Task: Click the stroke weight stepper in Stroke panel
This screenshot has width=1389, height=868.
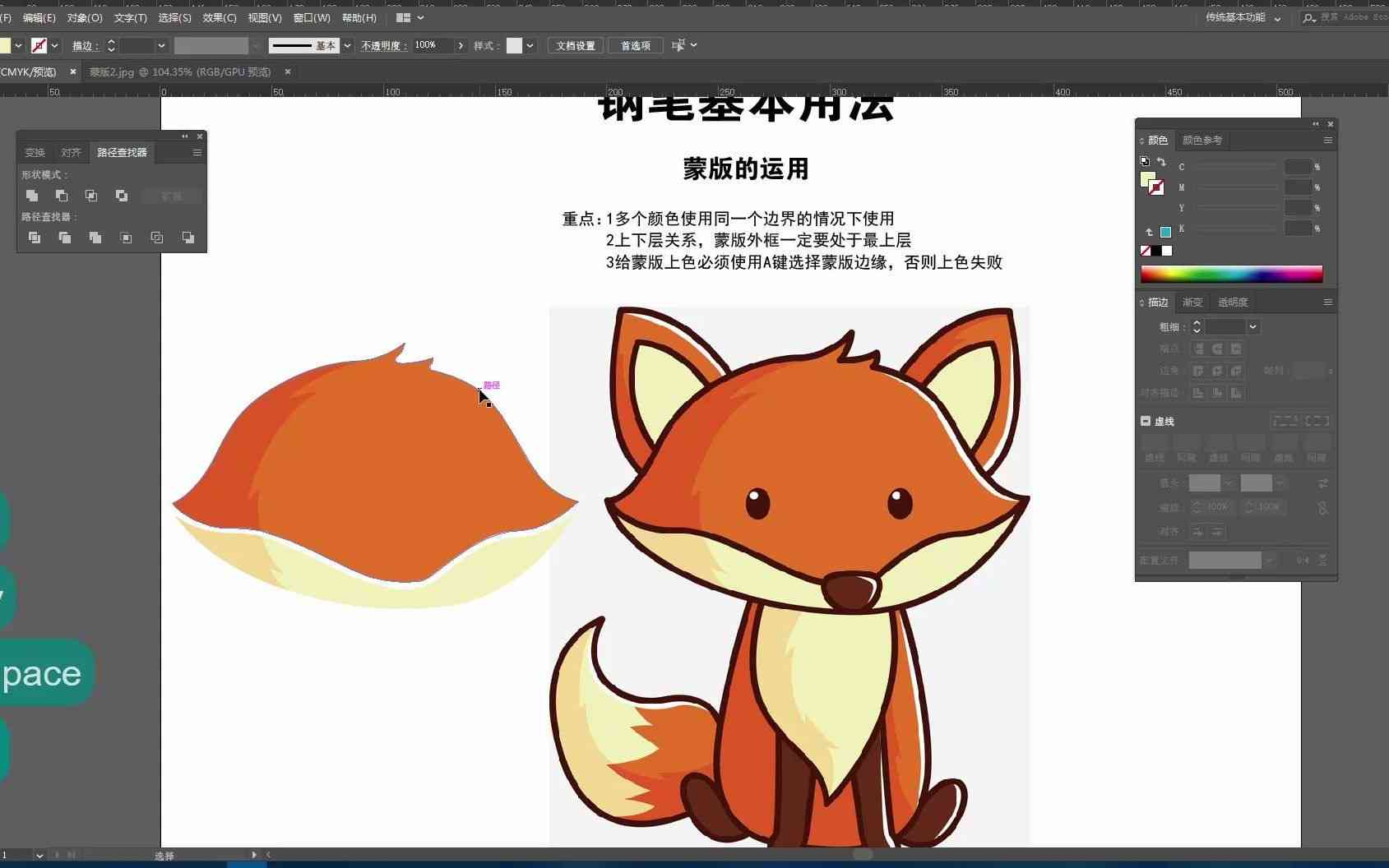Action: click(x=1197, y=327)
